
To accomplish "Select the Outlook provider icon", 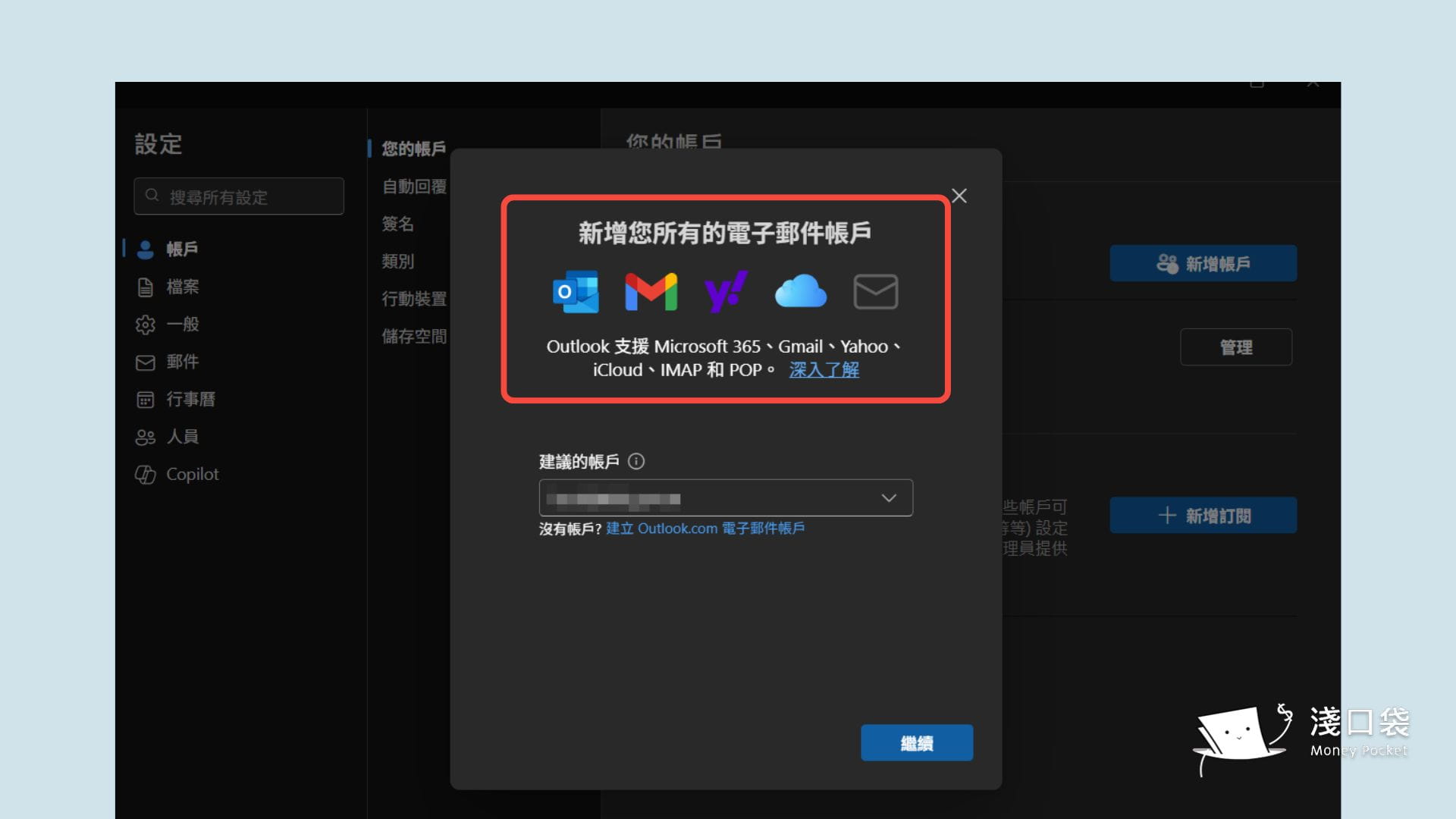I will point(575,292).
